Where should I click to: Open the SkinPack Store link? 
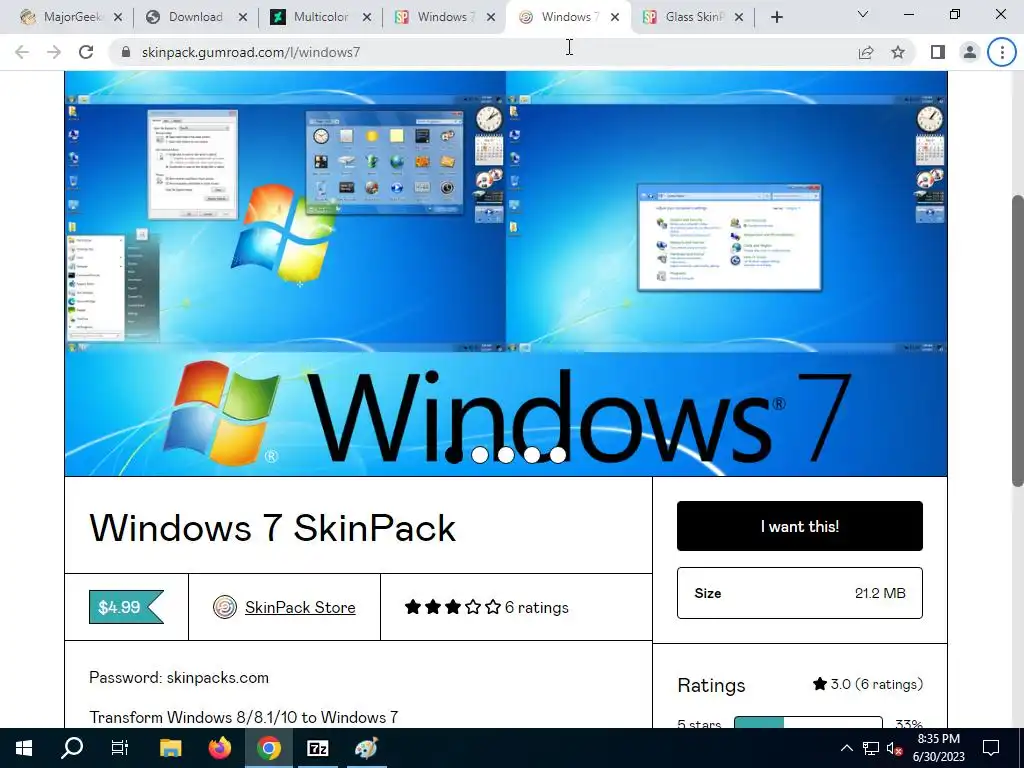(x=300, y=607)
